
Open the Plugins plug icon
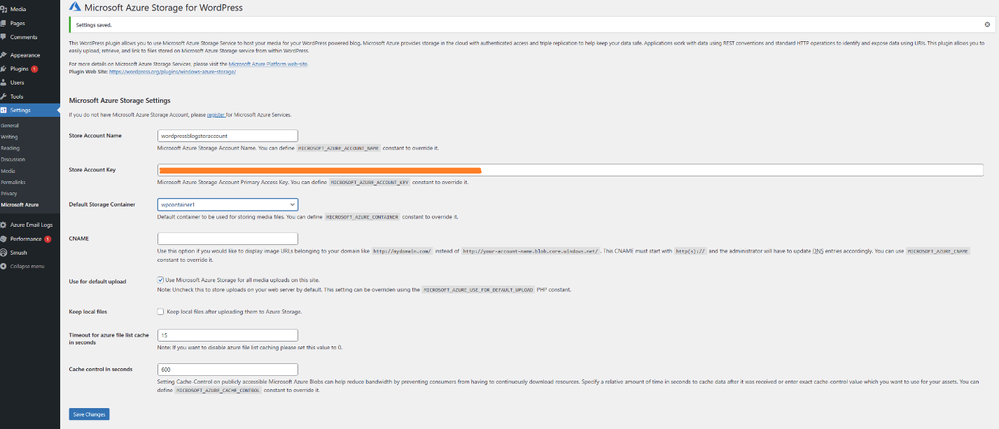[x=4, y=69]
